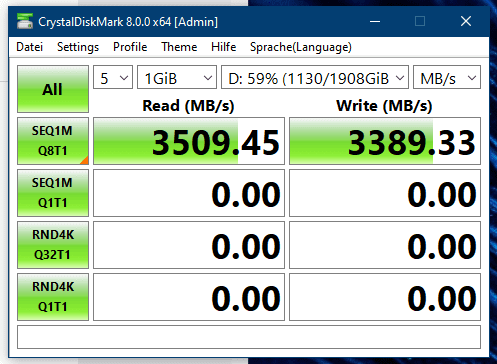Click the SEQ1M Q1T1 write value 0.00

click(x=385, y=193)
